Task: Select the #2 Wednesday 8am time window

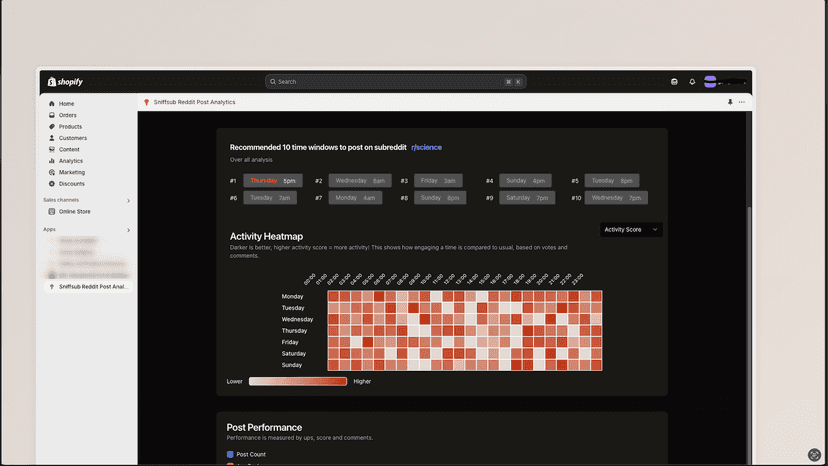Action: 360,181
